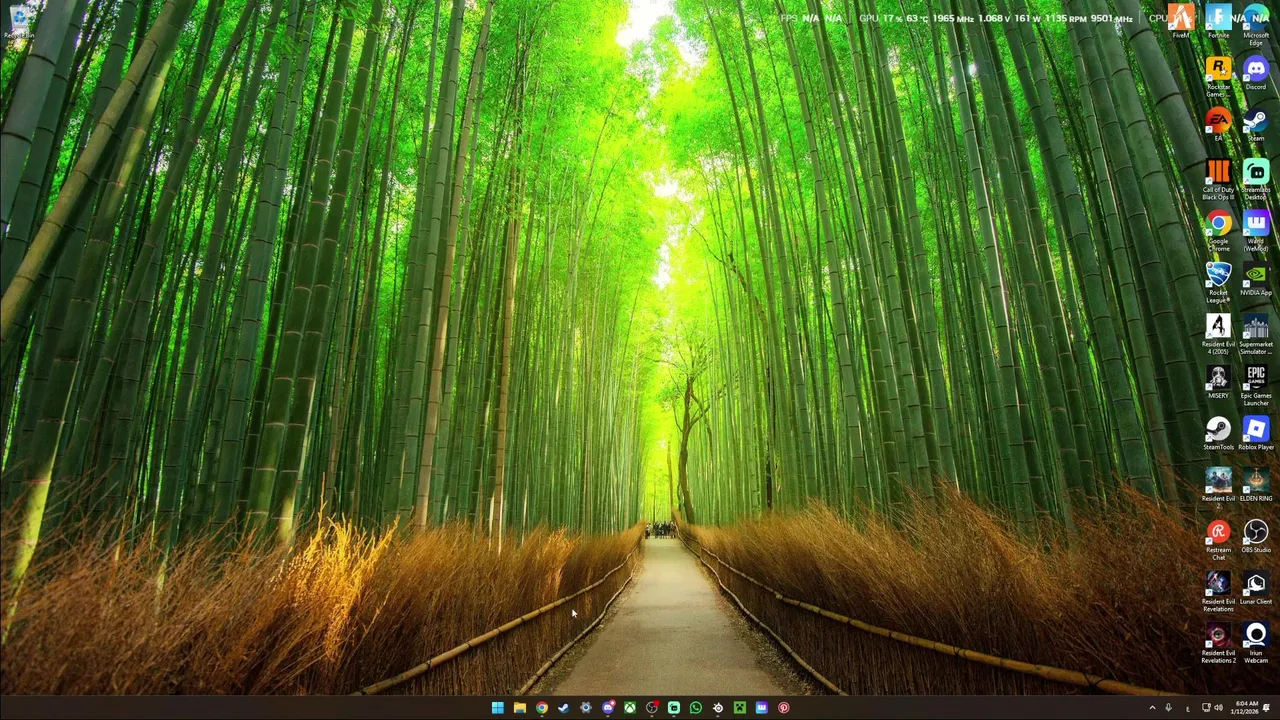Click the WeMod icon in the taskbar
Screen dimensions: 1280x720
click(x=761, y=708)
